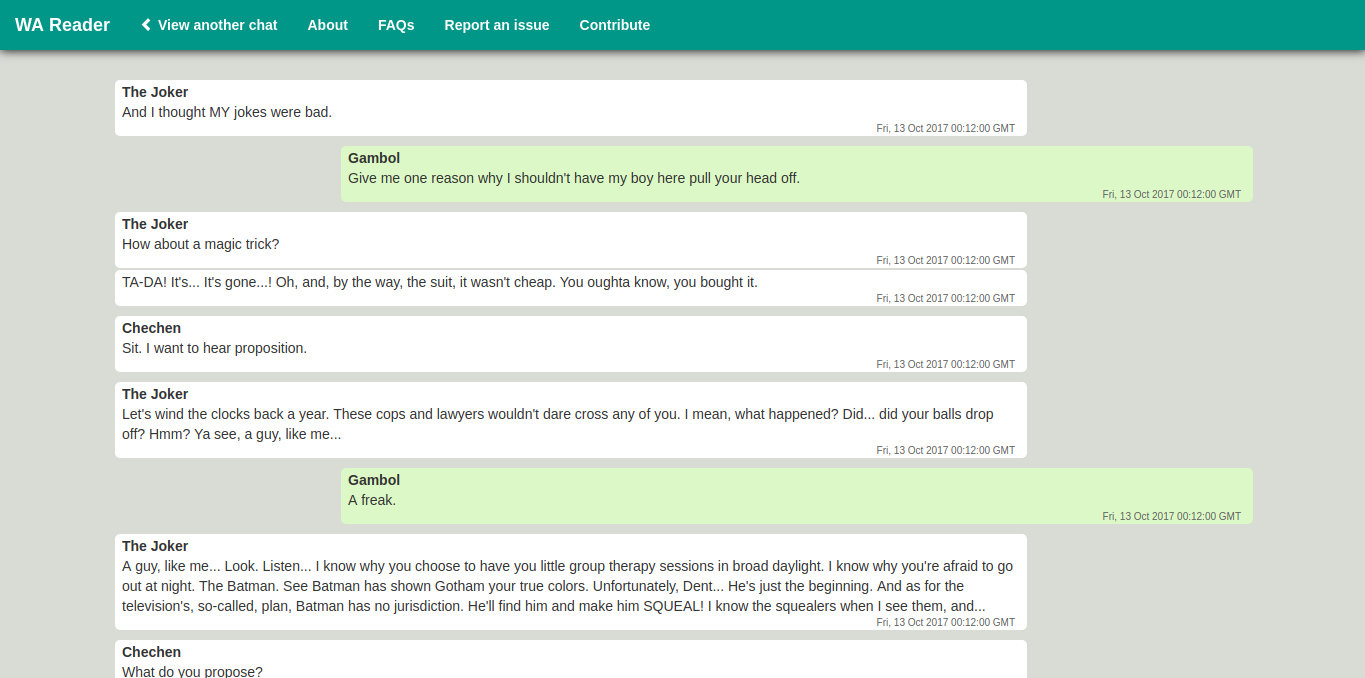Open the About page
The width and height of the screenshot is (1365, 678).
pyautogui.click(x=328, y=25)
